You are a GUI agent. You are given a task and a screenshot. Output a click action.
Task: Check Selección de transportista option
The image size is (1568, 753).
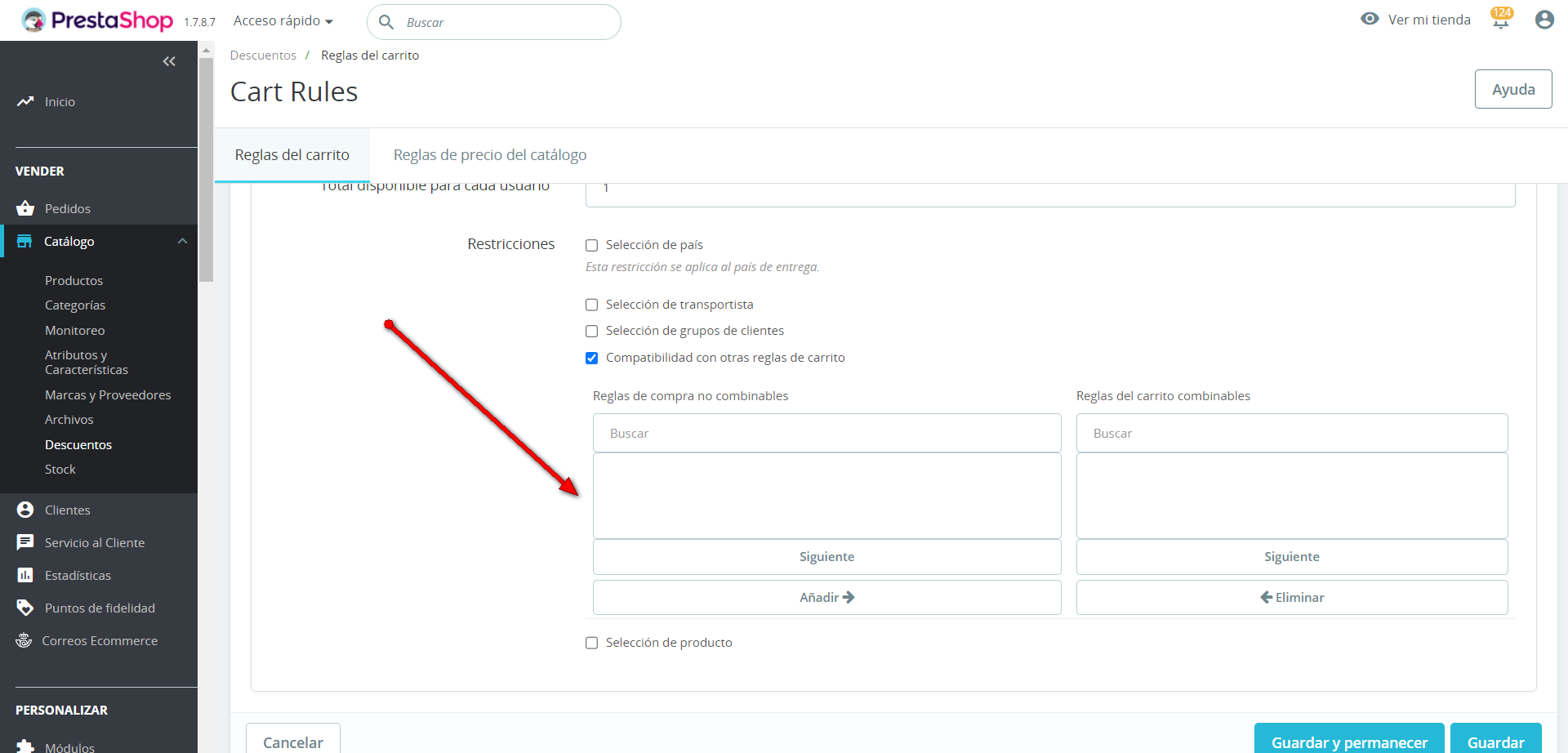coord(592,305)
